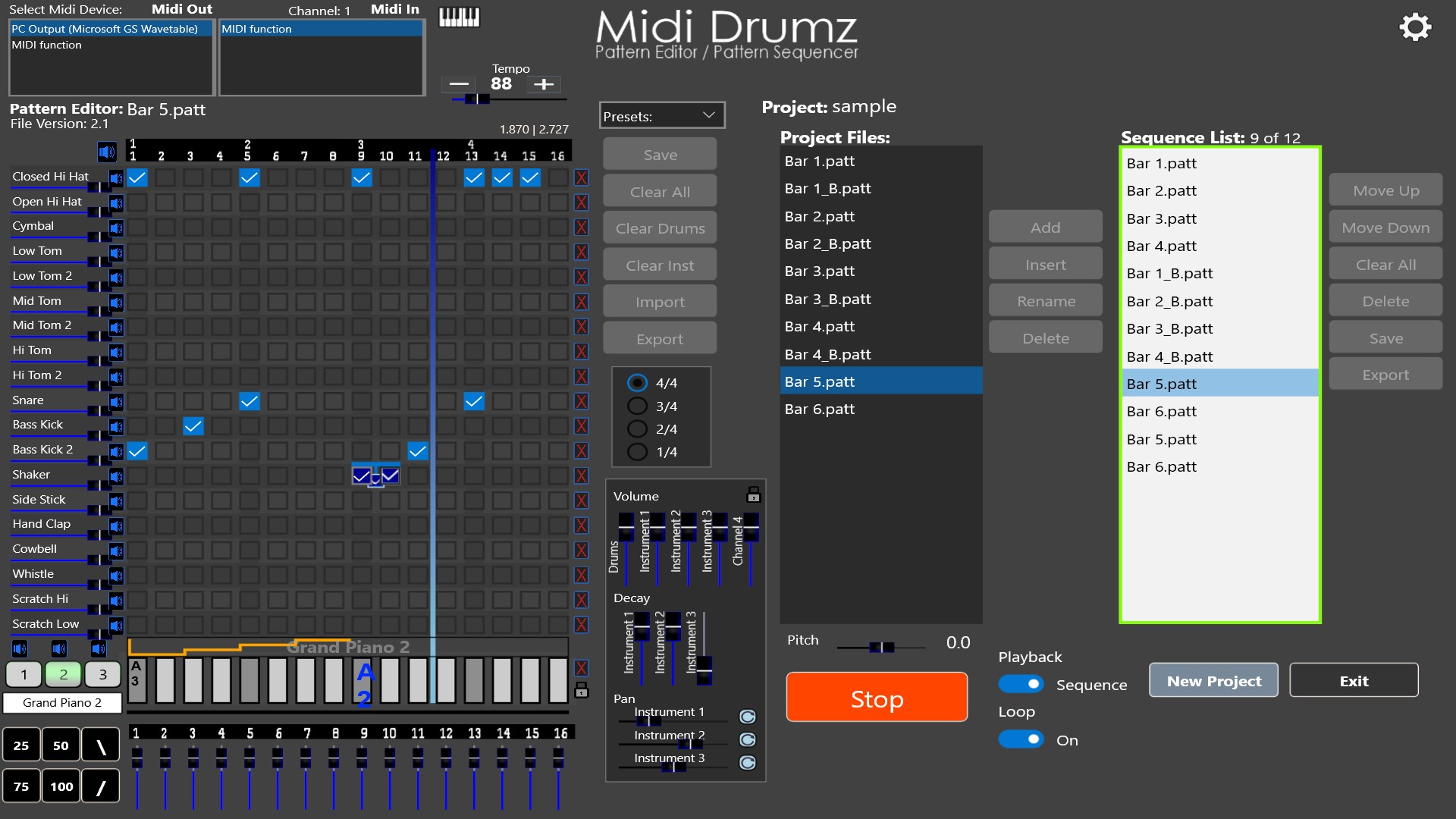Clear the Snare row with red X
Screen dimensions: 1456x819
pyautogui.click(x=582, y=402)
